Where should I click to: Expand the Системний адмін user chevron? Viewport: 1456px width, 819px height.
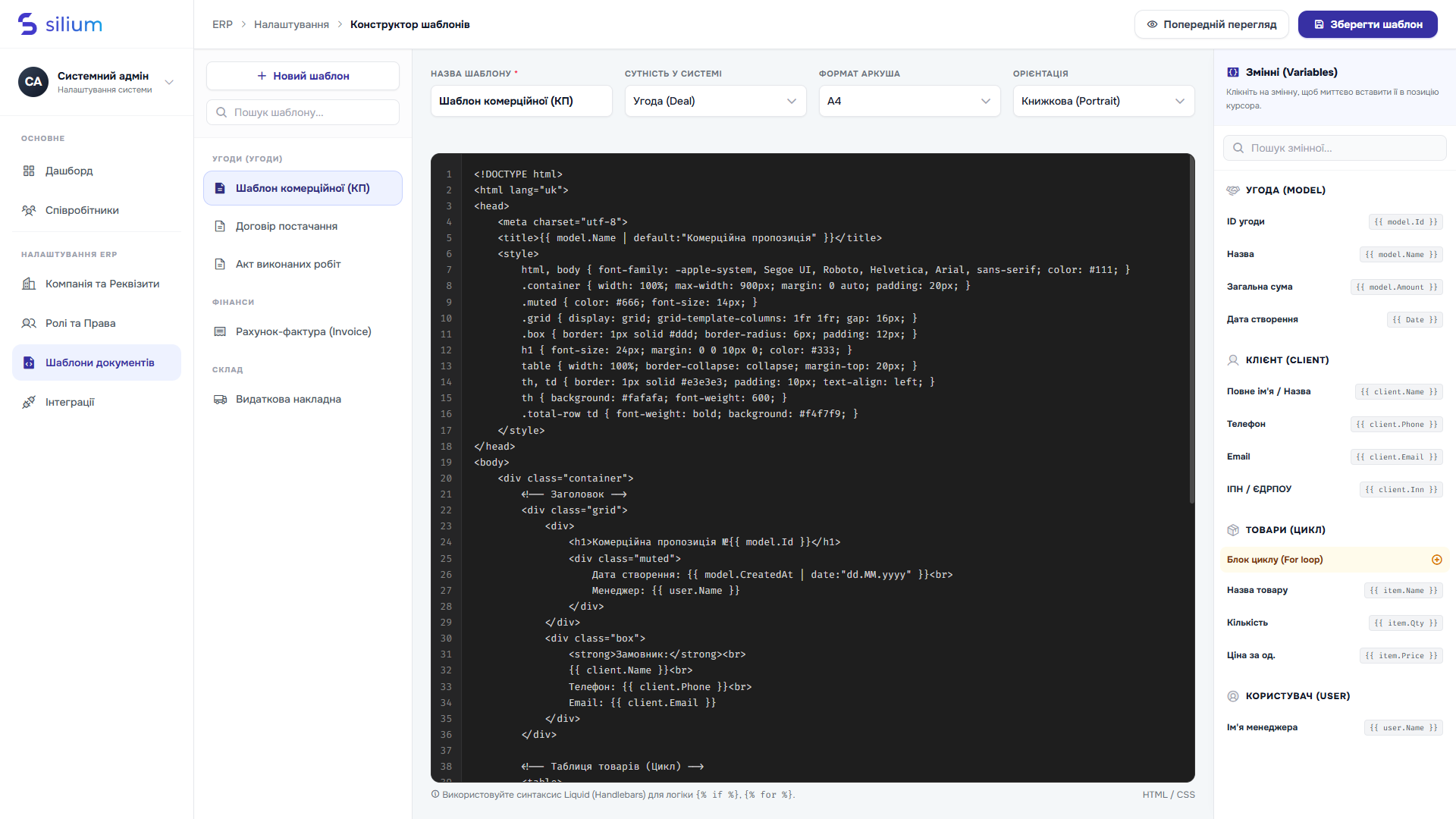point(169,82)
